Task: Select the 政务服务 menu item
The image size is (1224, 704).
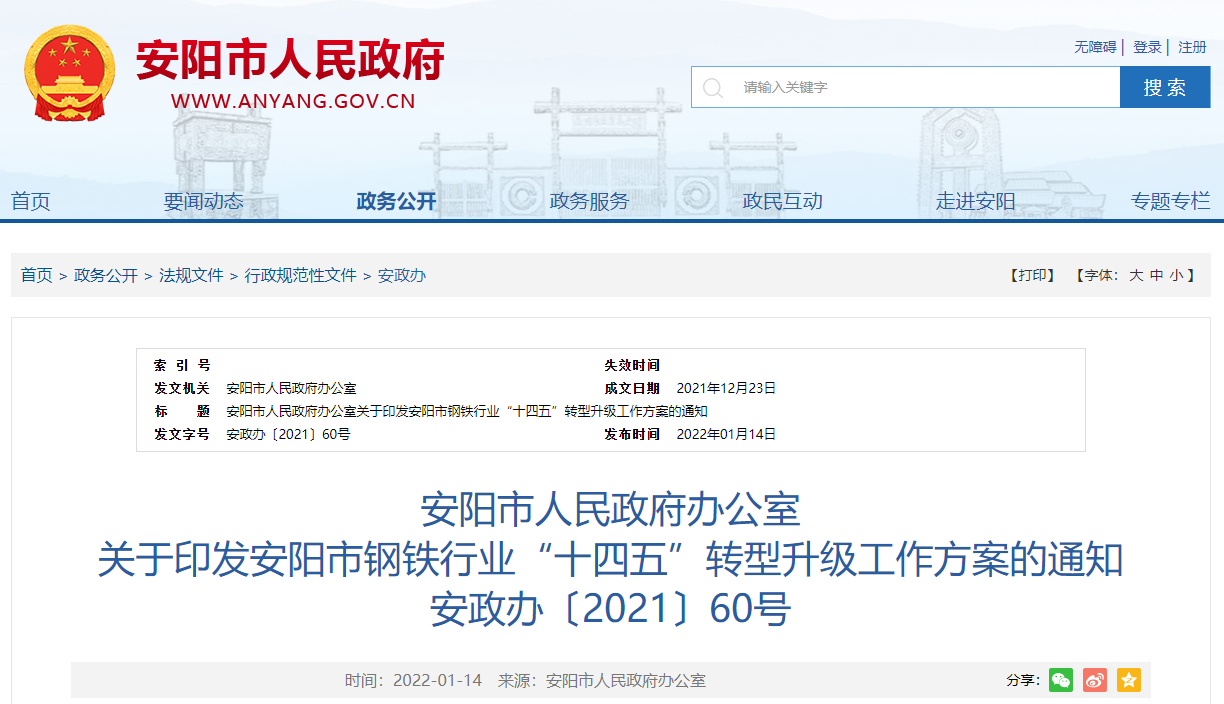Action: [x=589, y=201]
